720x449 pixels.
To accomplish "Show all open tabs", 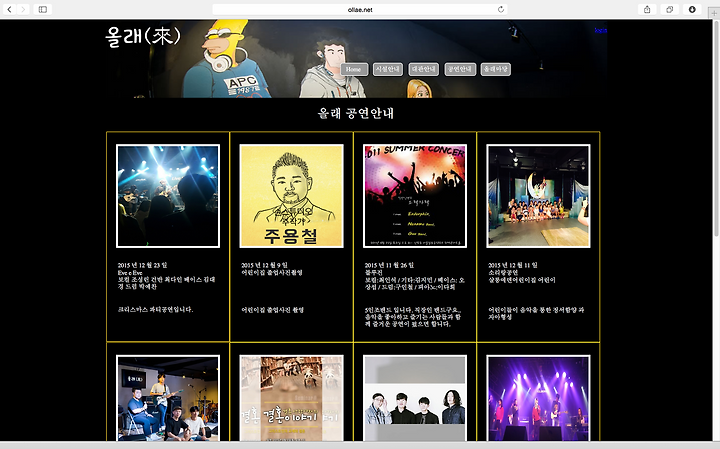I will coord(669,9).
